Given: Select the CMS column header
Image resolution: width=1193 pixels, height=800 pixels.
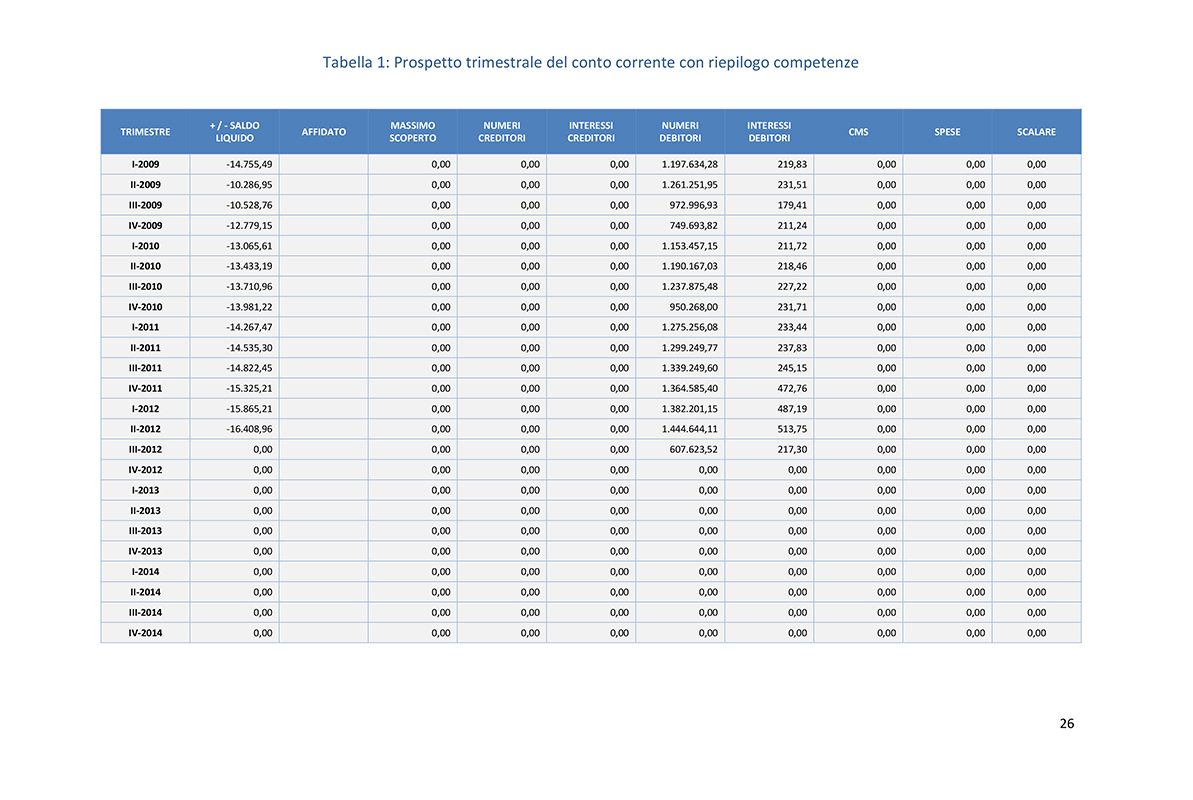Looking at the screenshot, I should click(858, 132).
